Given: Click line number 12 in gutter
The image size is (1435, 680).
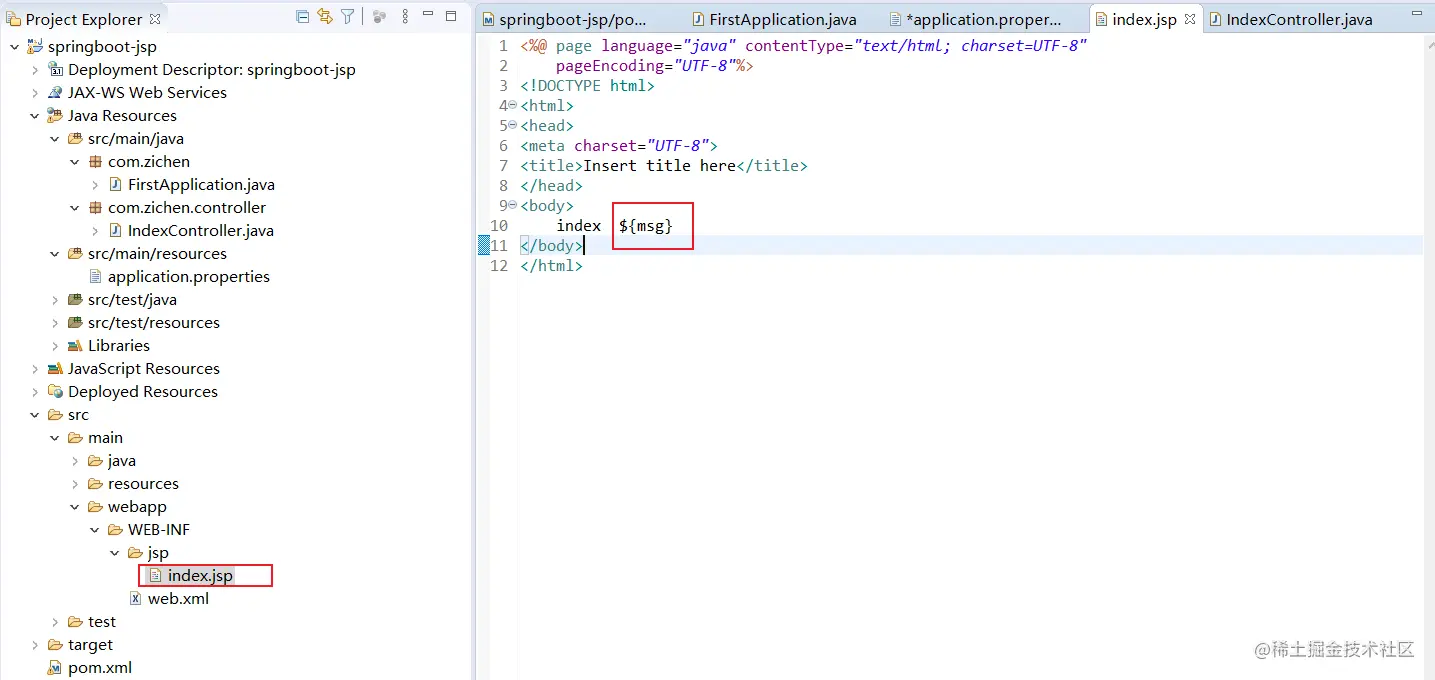Looking at the screenshot, I should pyautogui.click(x=499, y=266).
